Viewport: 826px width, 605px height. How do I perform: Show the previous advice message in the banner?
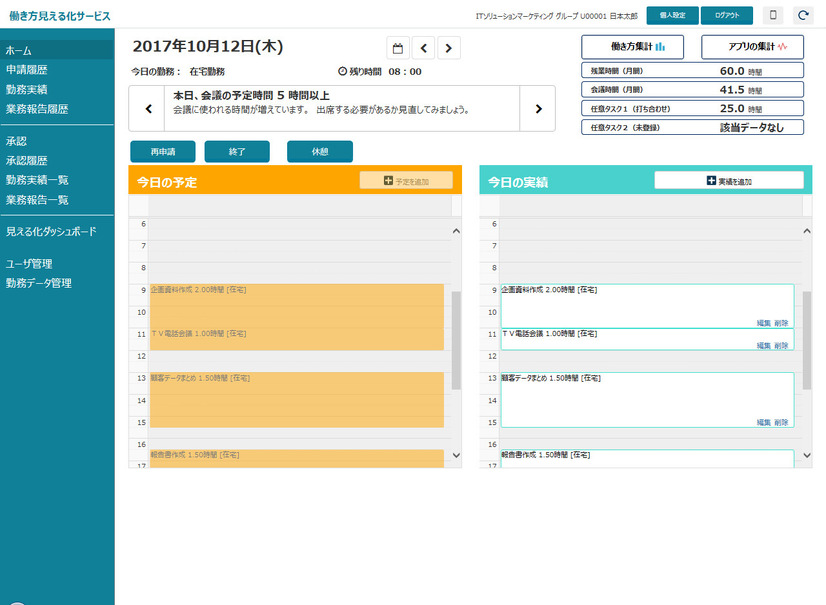click(x=148, y=109)
